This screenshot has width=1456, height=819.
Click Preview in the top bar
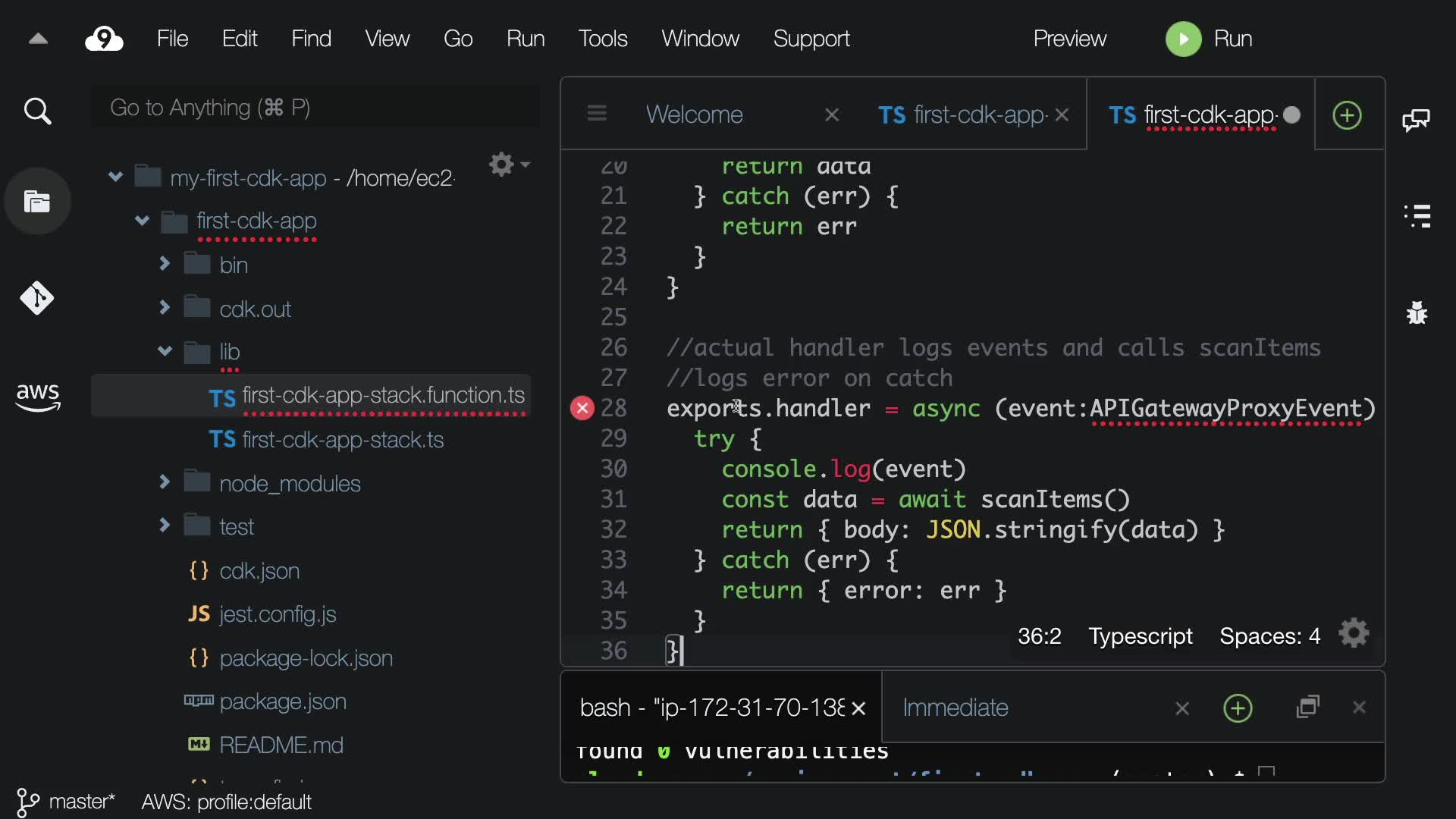[x=1069, y=39]
